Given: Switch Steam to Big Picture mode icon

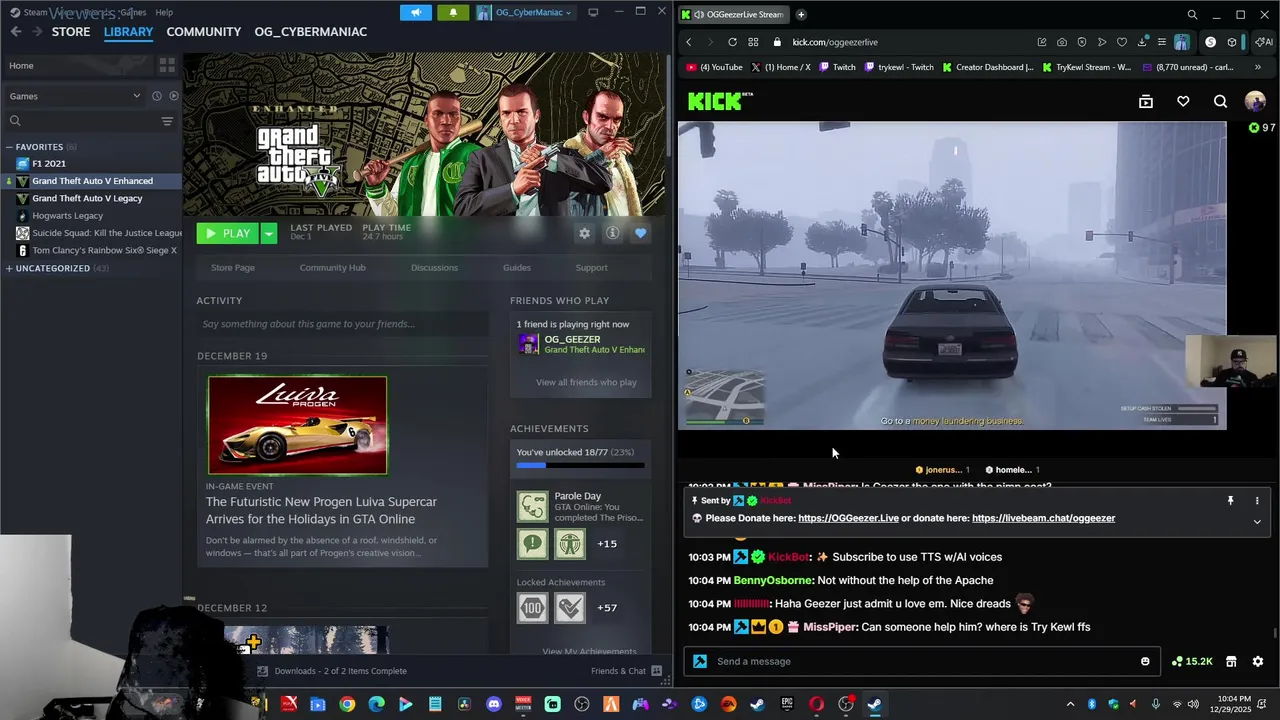Looking at the screenshot, I should (x=593, y=12).
